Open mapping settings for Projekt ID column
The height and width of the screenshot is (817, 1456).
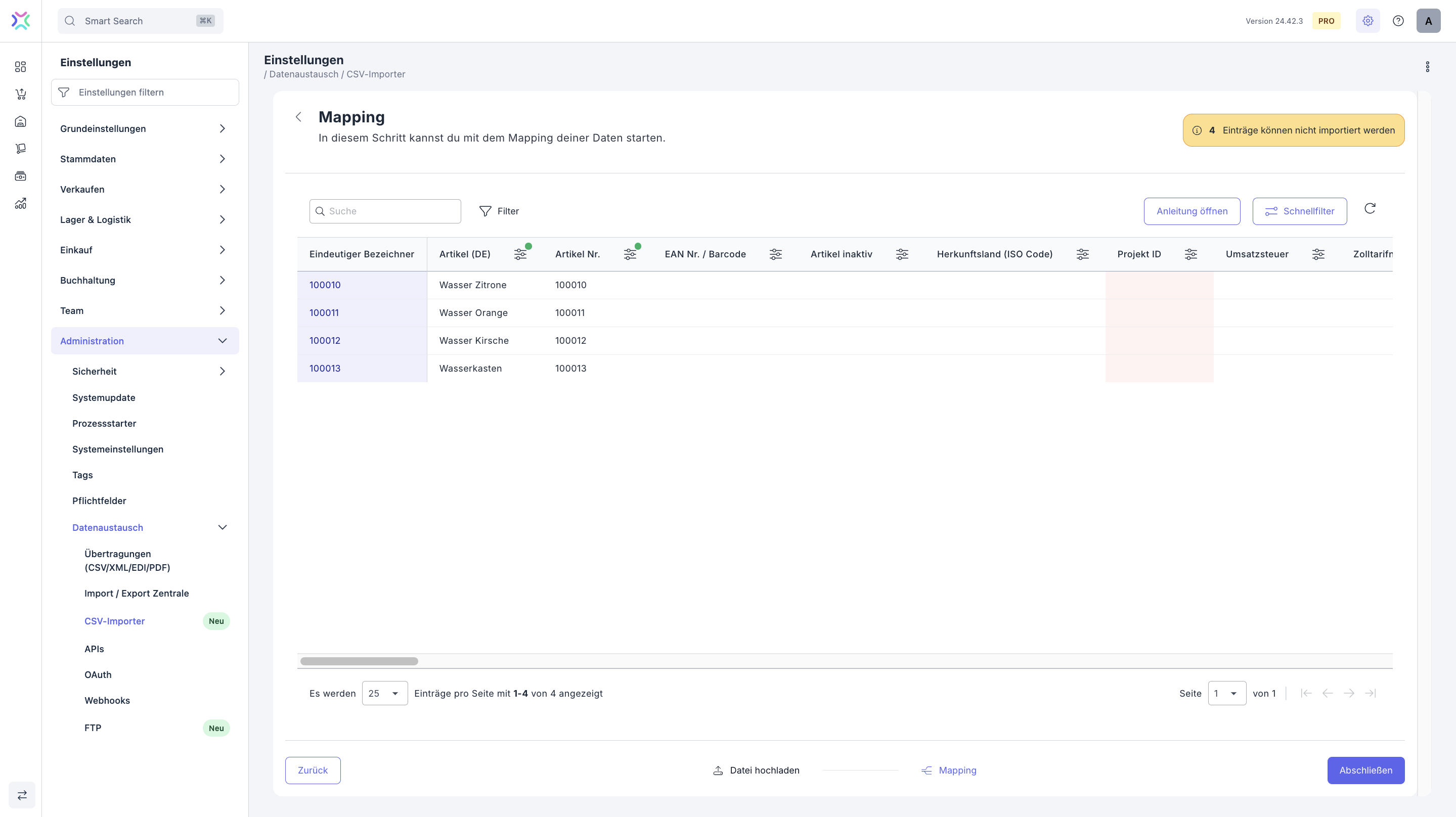click(1190, 254)
